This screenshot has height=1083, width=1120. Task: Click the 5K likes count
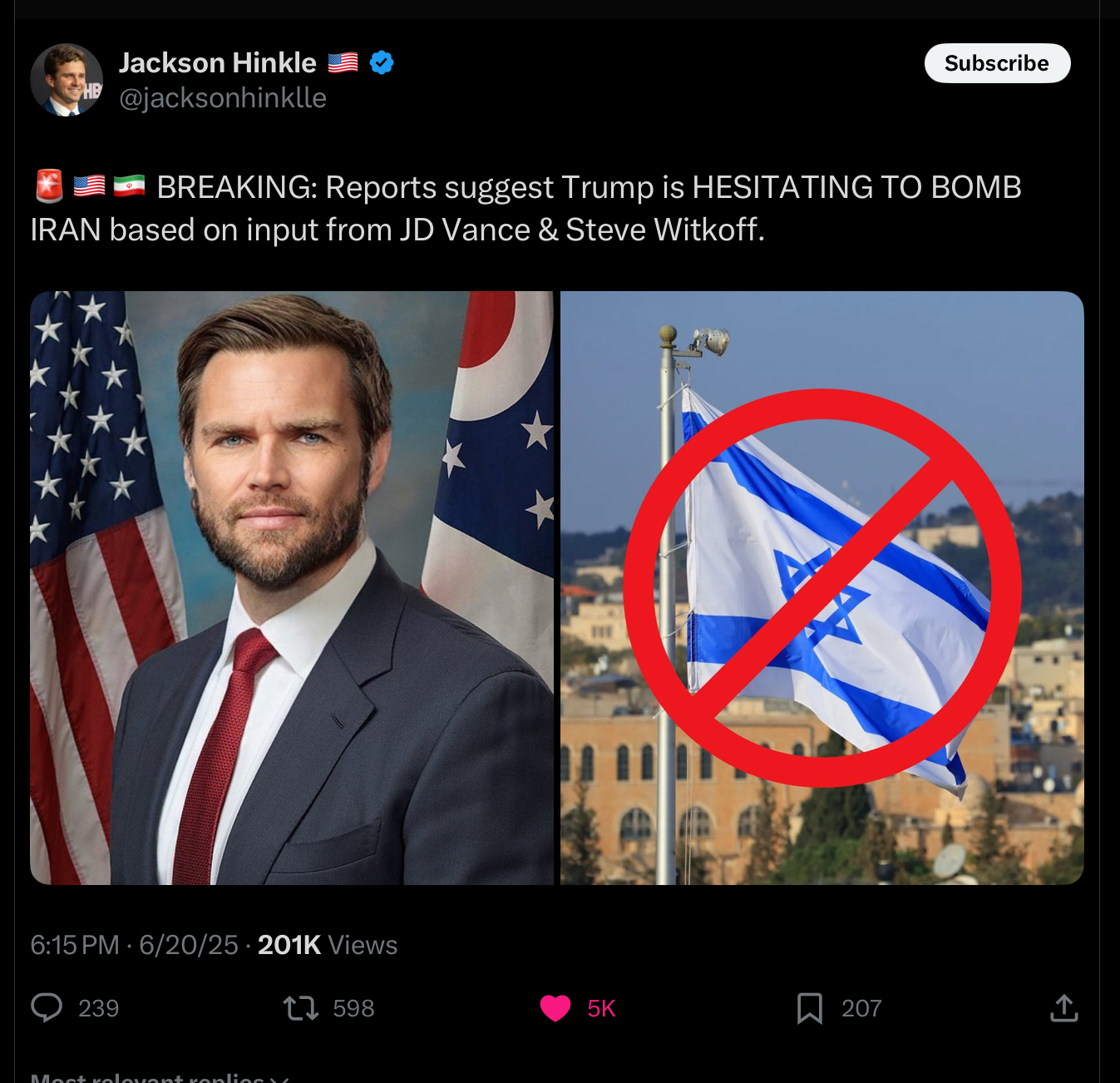coord(601,1008)
